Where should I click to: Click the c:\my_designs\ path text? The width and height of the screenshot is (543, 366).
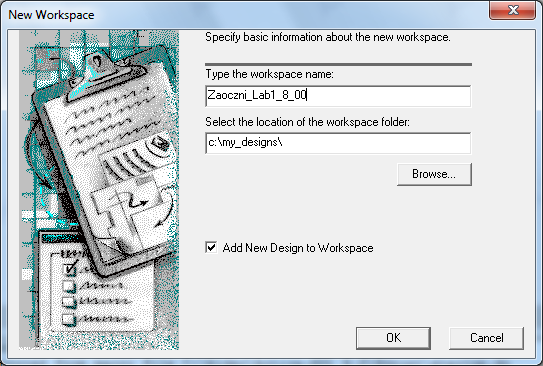point(245,142)
